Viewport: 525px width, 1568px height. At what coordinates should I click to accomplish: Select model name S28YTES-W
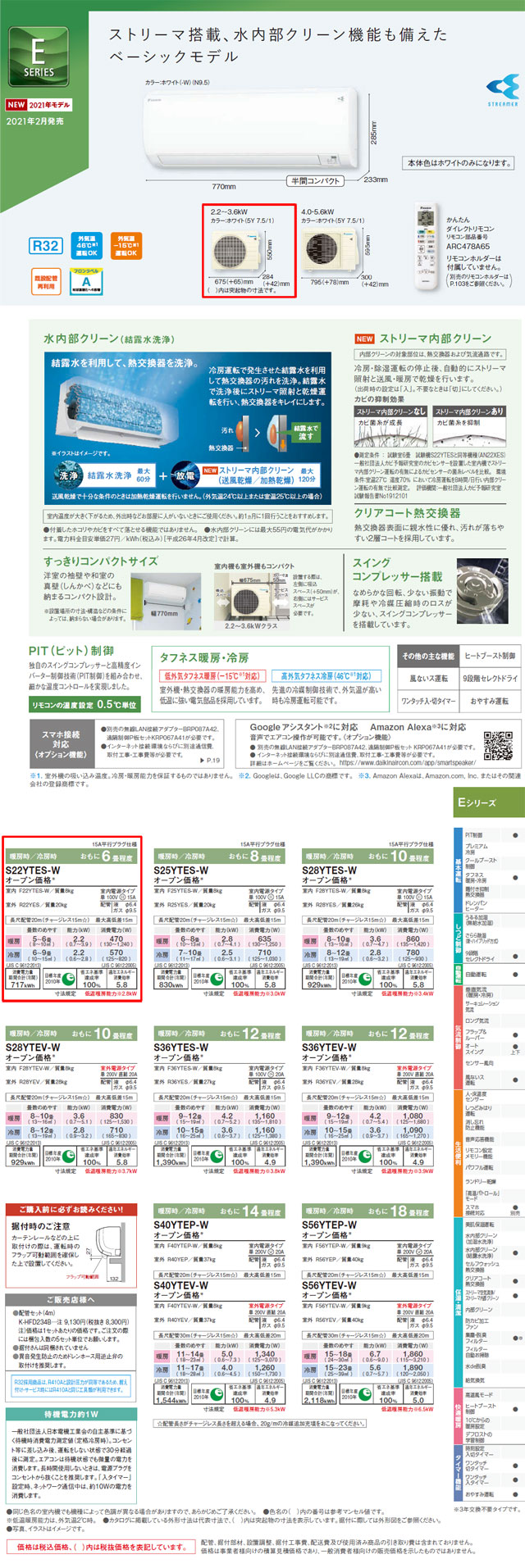[330, 870]
